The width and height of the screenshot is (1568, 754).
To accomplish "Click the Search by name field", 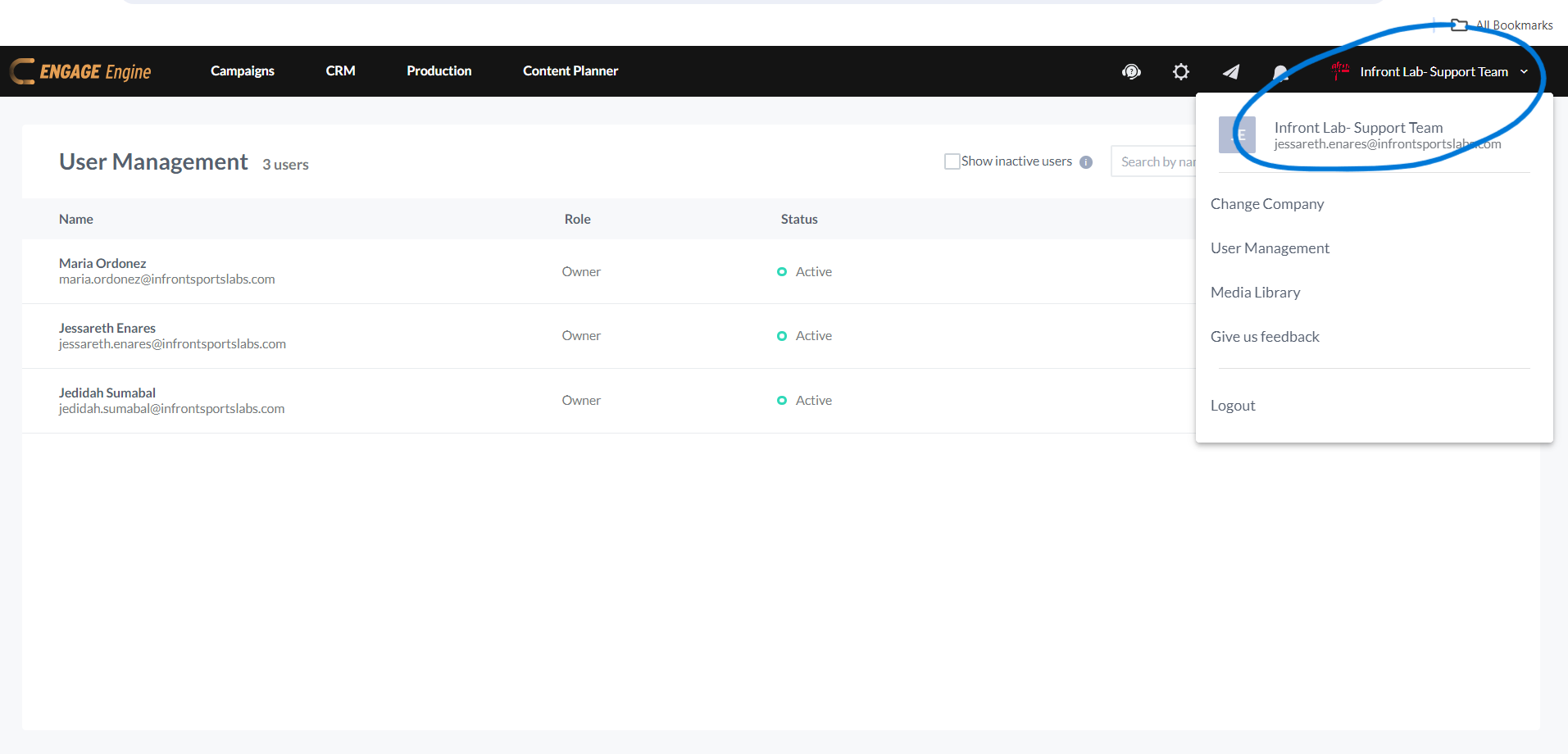I will point(1156,161).
